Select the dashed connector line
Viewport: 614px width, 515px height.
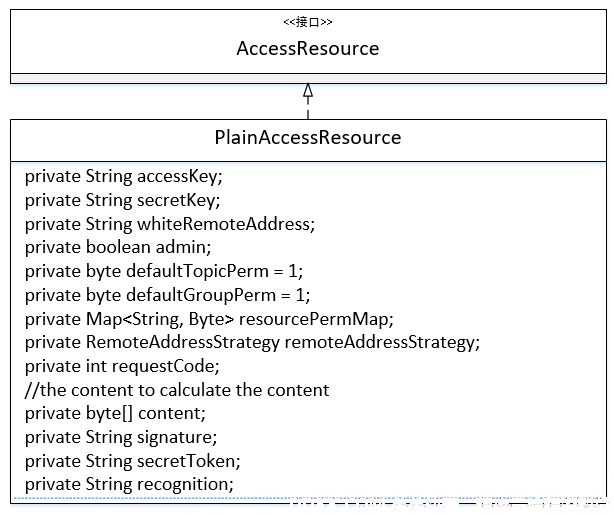pyautogui.click(x=308, y=108)
